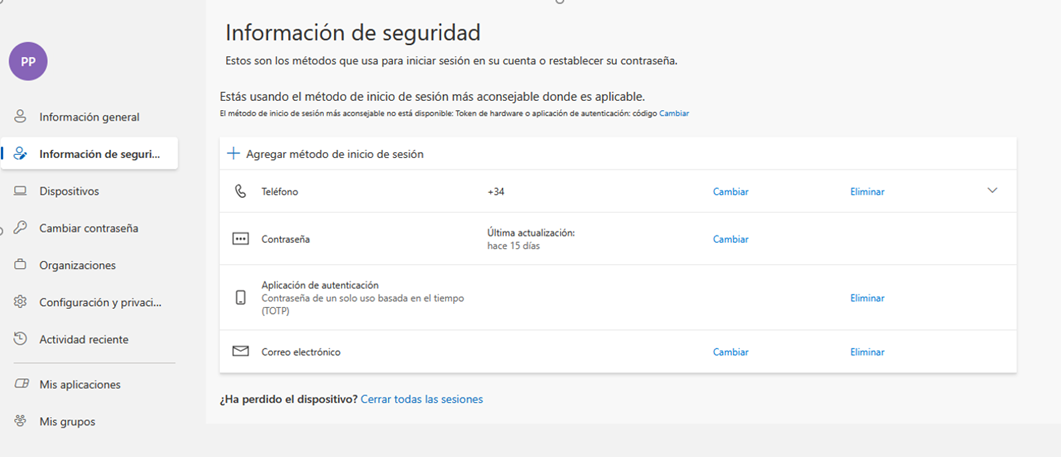Expand the Teléfono row with chevron
The image size is (1061, 457).
[x=992, y=190]
